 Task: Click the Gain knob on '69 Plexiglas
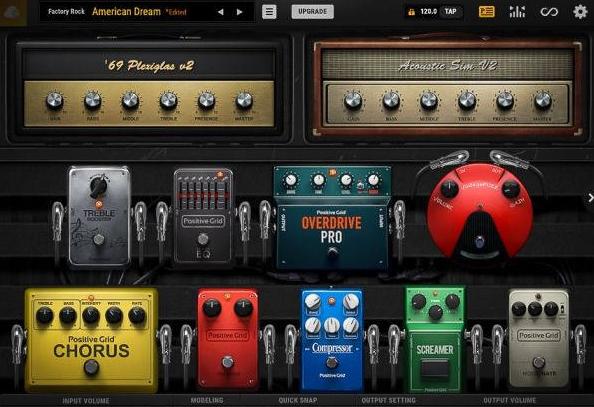click(x=55, y=100)
